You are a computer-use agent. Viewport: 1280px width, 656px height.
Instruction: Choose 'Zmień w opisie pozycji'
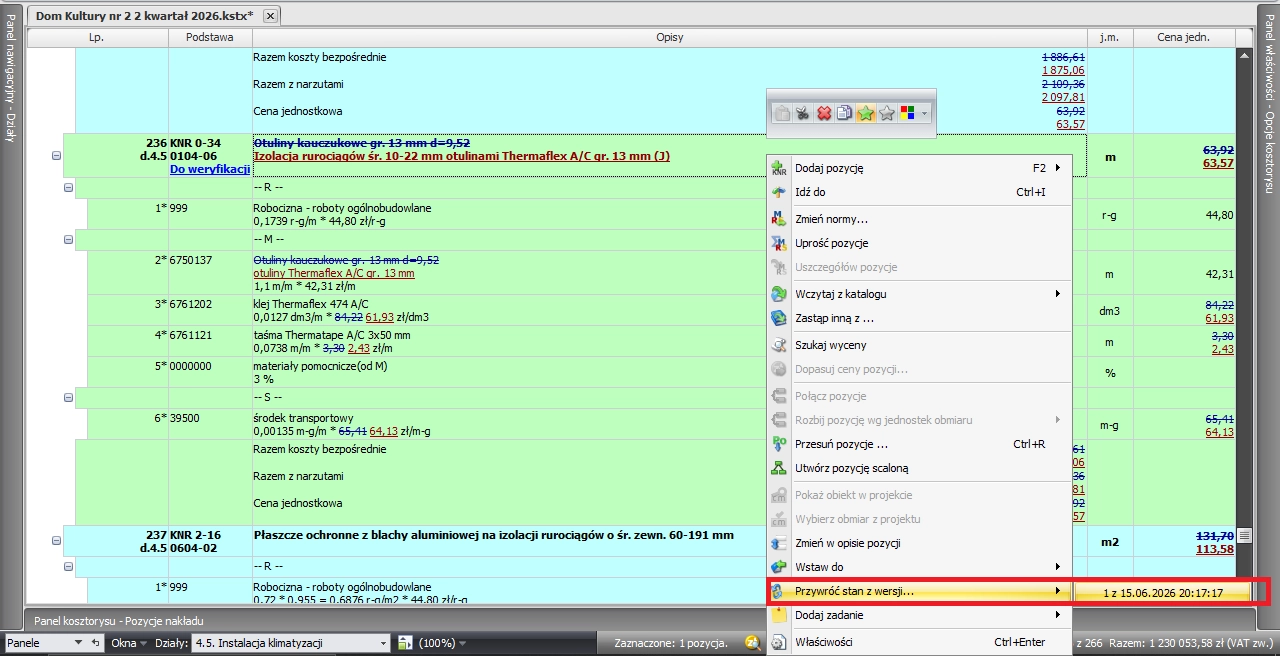pos(918,543)
